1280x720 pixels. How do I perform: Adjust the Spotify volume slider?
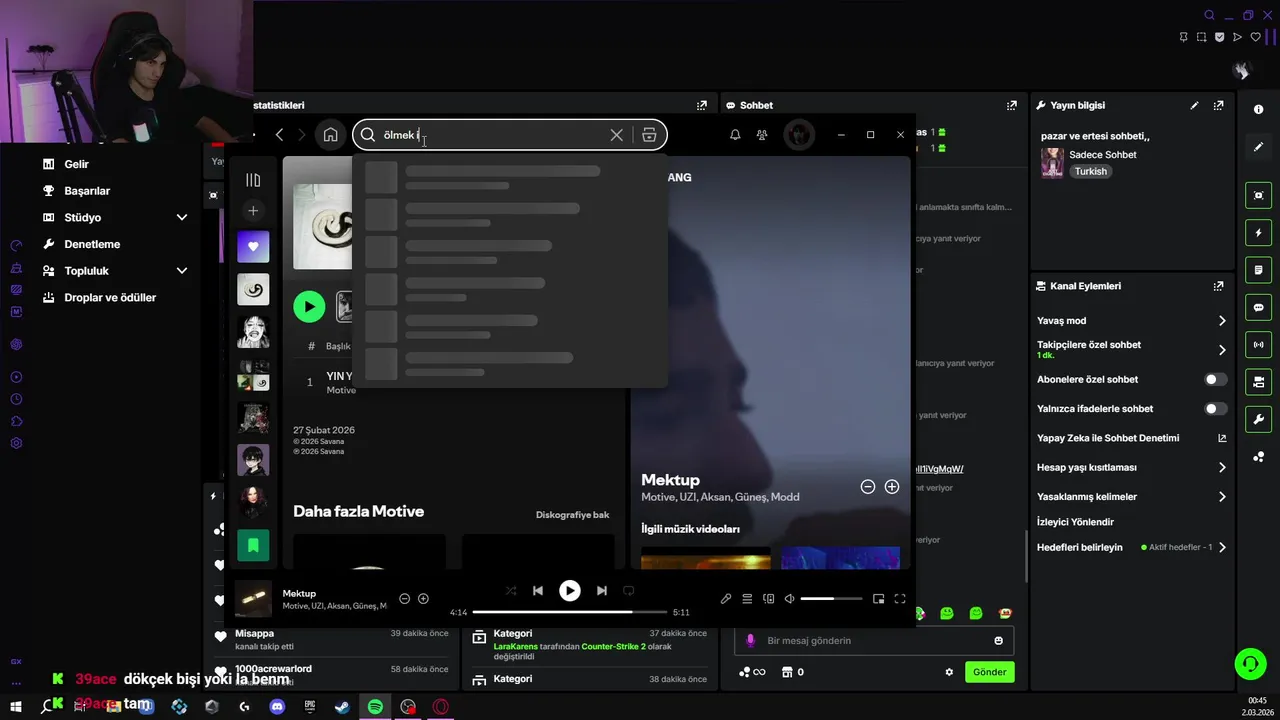(831, 599)
